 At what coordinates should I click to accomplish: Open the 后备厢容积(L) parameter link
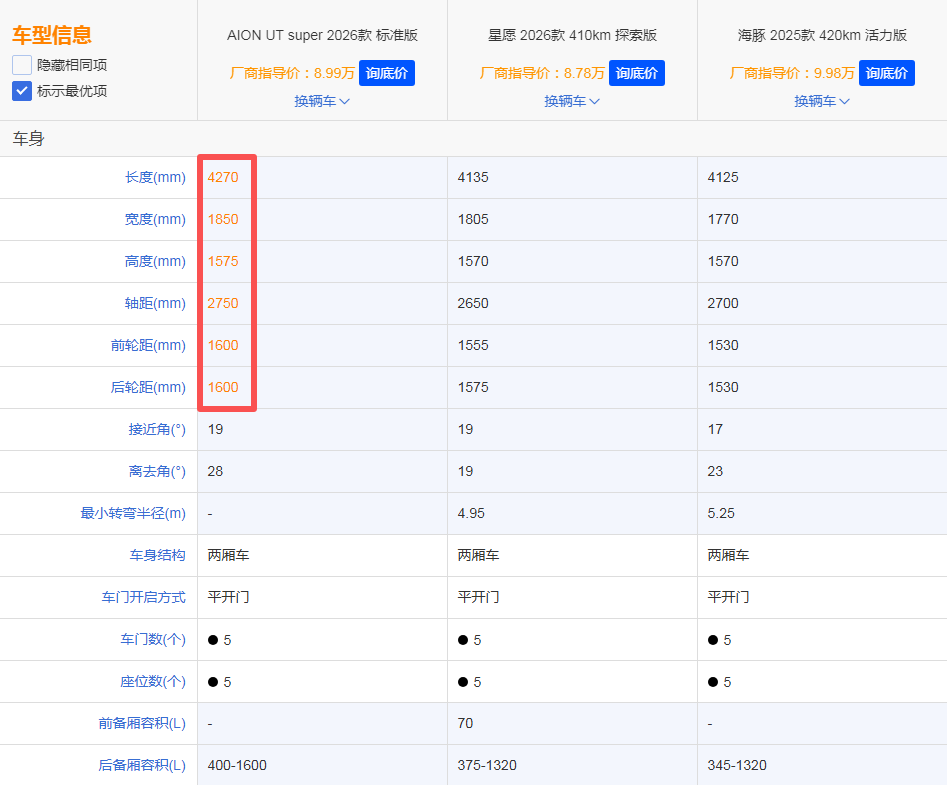142,765
